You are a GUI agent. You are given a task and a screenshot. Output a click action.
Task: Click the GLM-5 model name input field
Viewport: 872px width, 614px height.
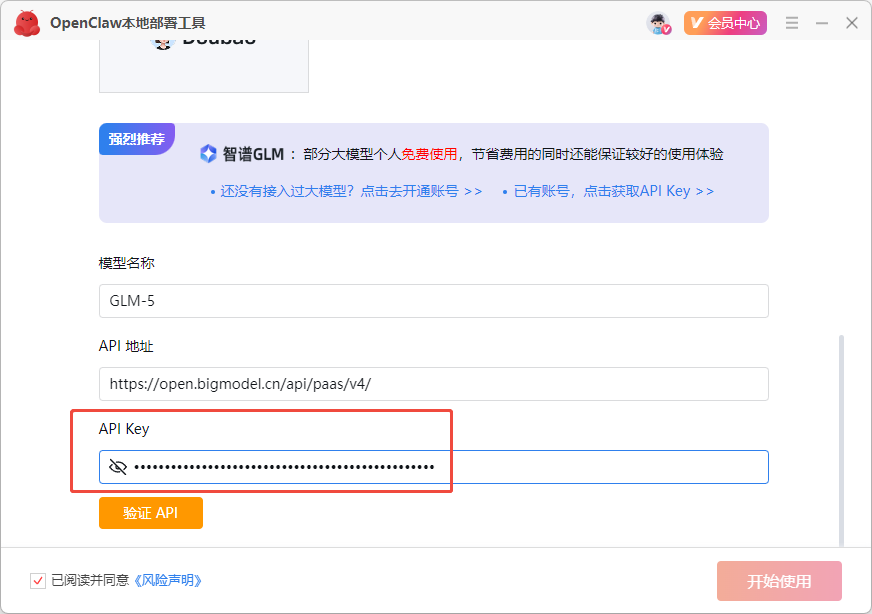434,301
